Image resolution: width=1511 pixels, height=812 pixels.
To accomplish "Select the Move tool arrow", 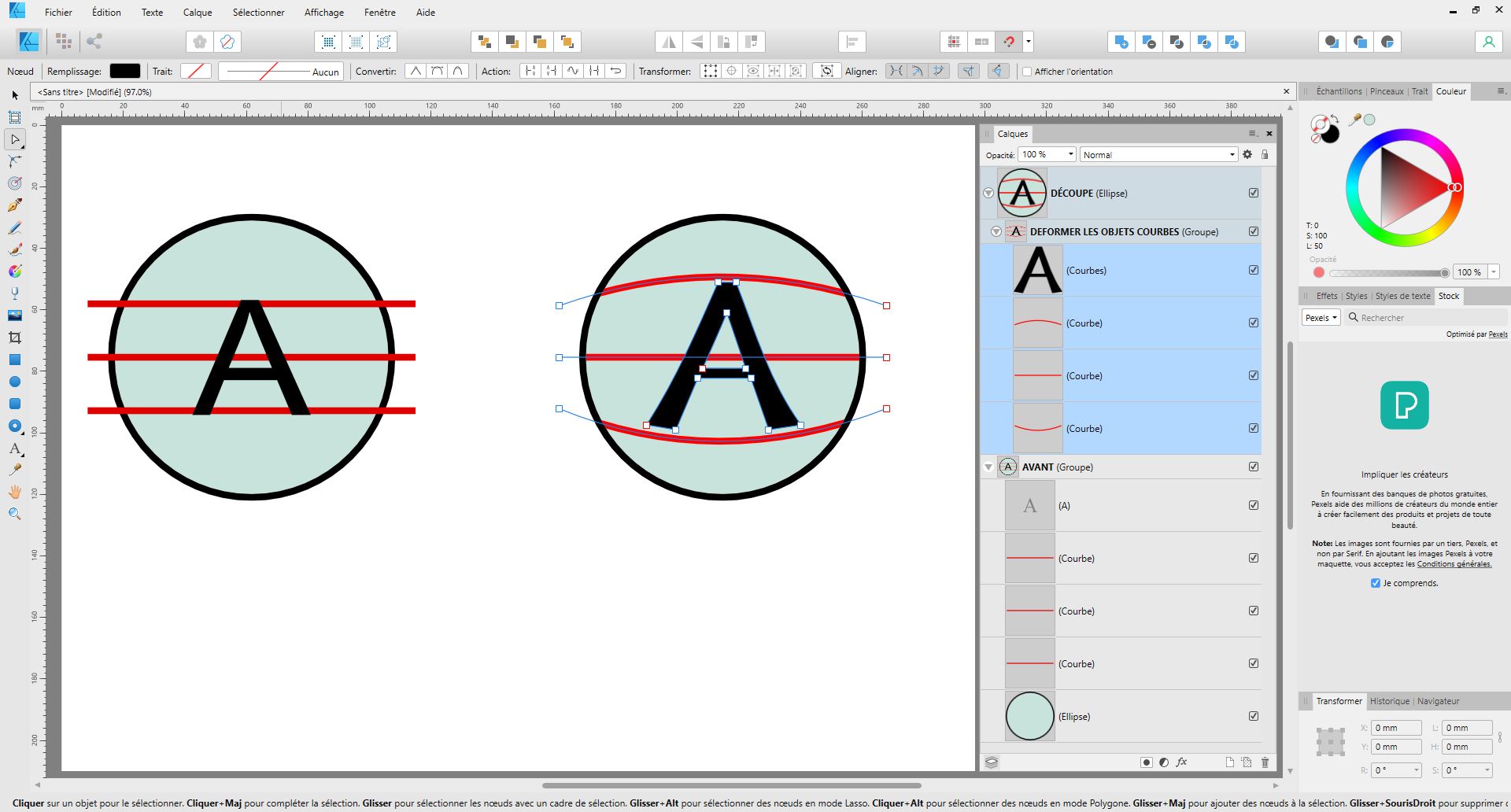I will (15, 95).
